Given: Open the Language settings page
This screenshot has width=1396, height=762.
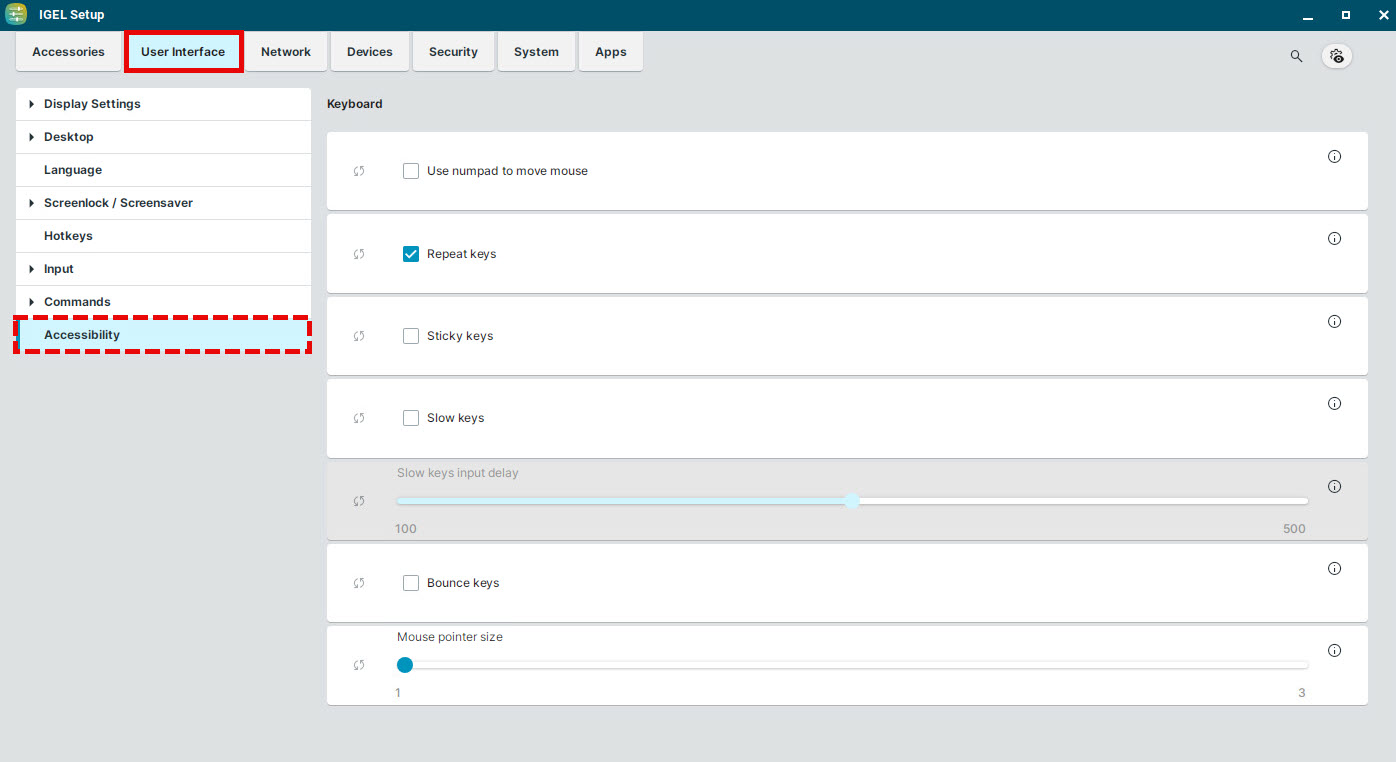Looking at the screenshot, I should pos(72,169).
